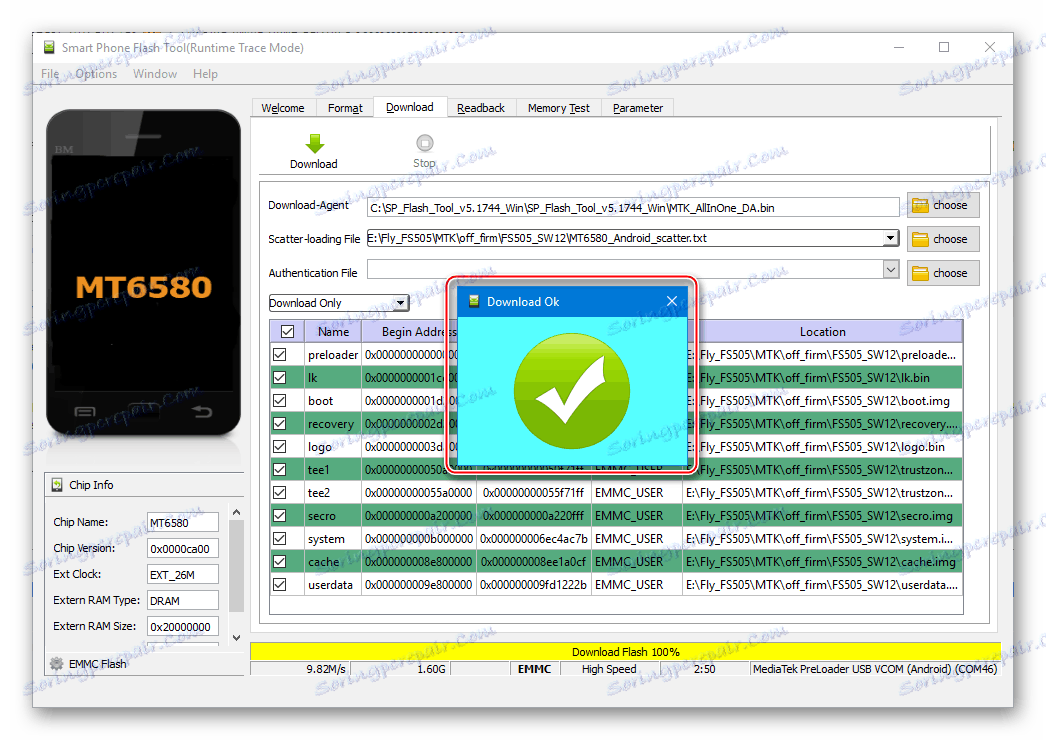Click the Chip Version 0x0000ca00 field
The height and width of the screenshot is (740, 1046).
pyautogui.click(x=182, y=548)
